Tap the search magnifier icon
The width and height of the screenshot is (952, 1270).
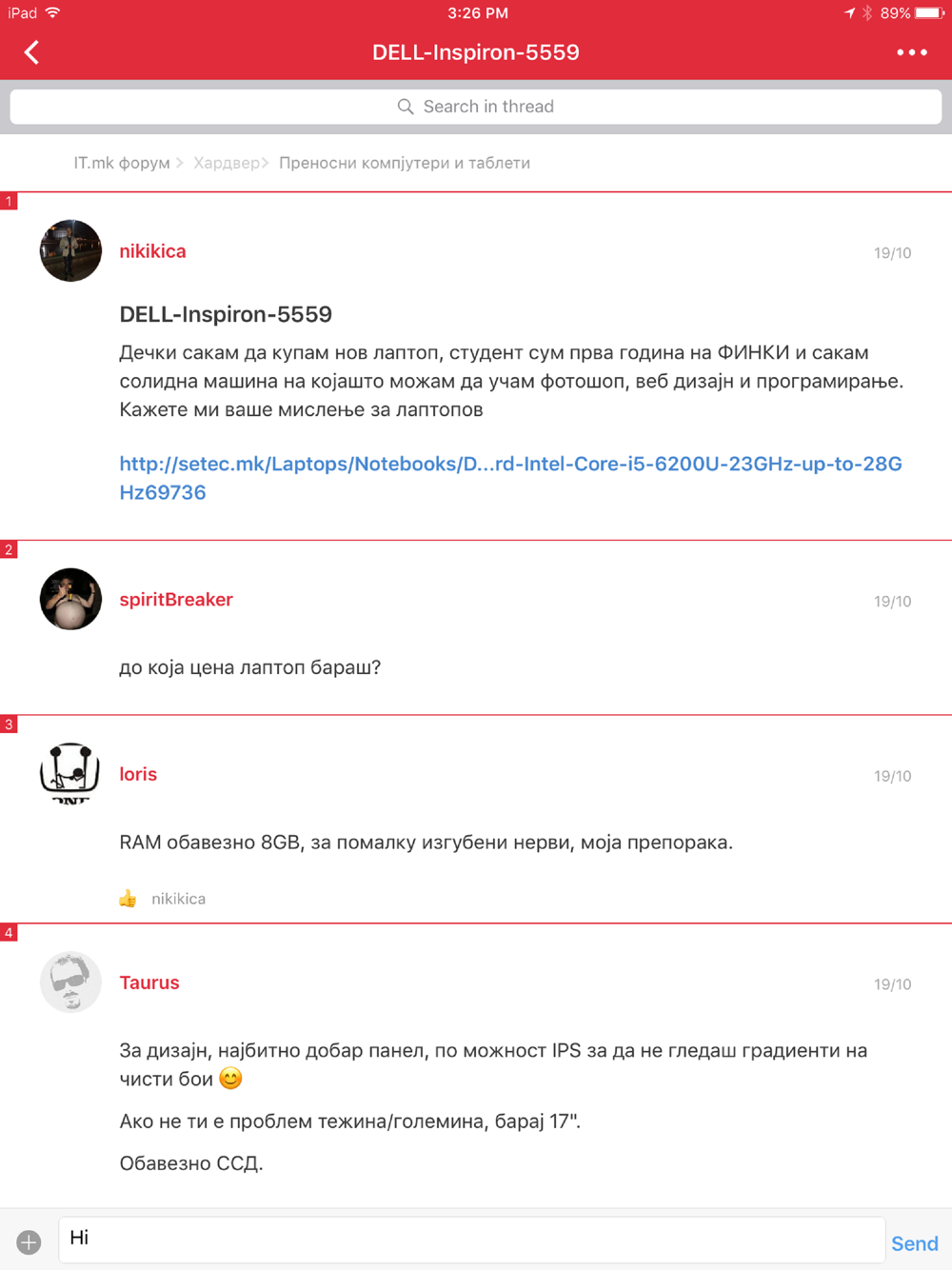point(406,107)
